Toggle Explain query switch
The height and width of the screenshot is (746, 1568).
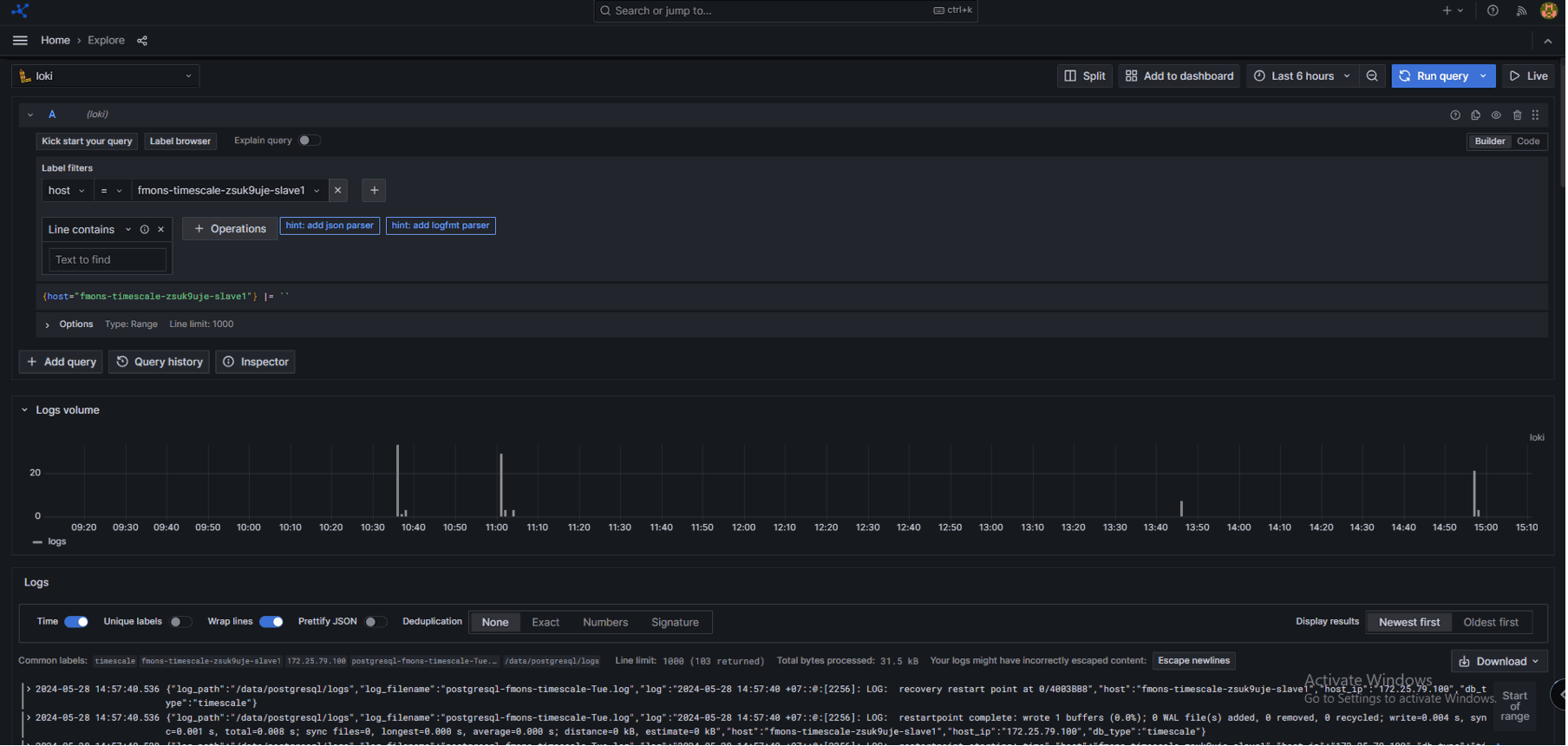310,141
